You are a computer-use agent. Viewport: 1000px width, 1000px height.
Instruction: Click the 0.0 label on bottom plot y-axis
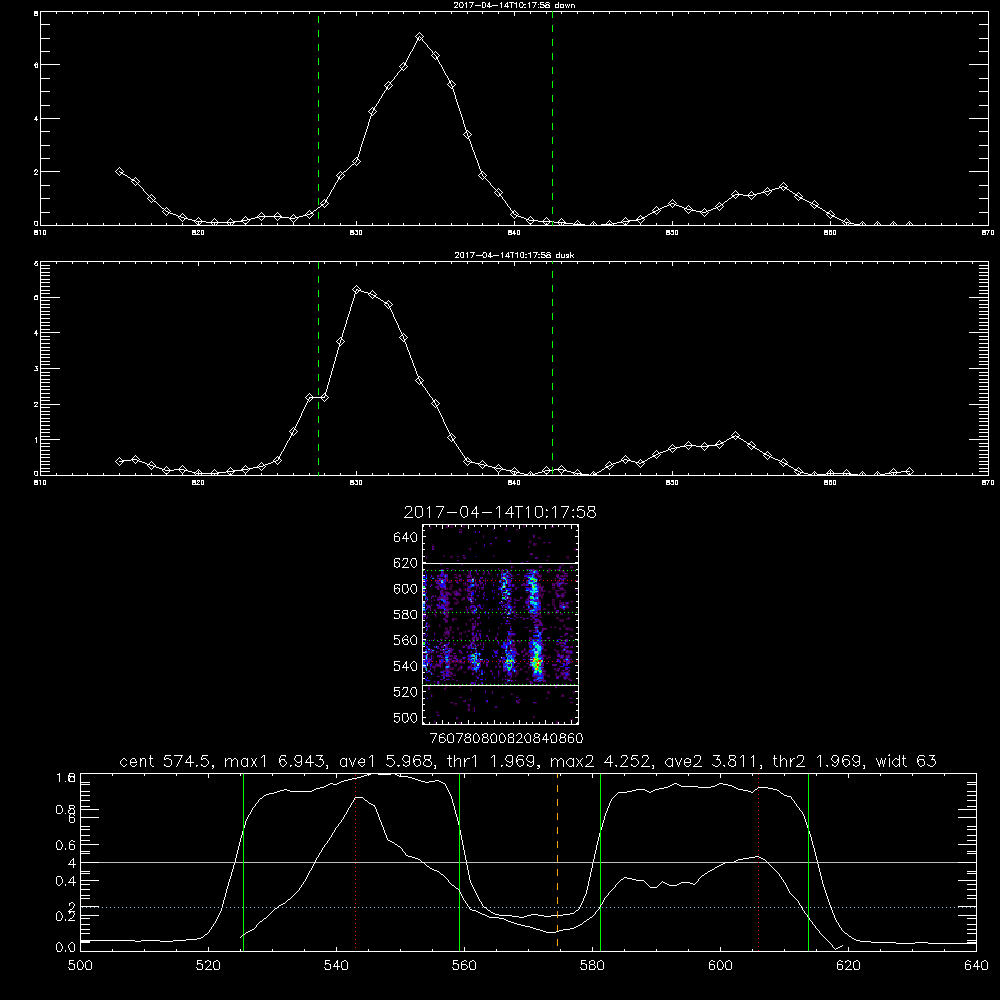tap(66, 948)
